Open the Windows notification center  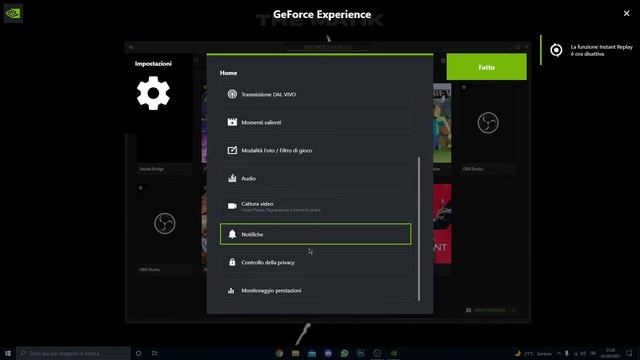(x=629, y=353)
